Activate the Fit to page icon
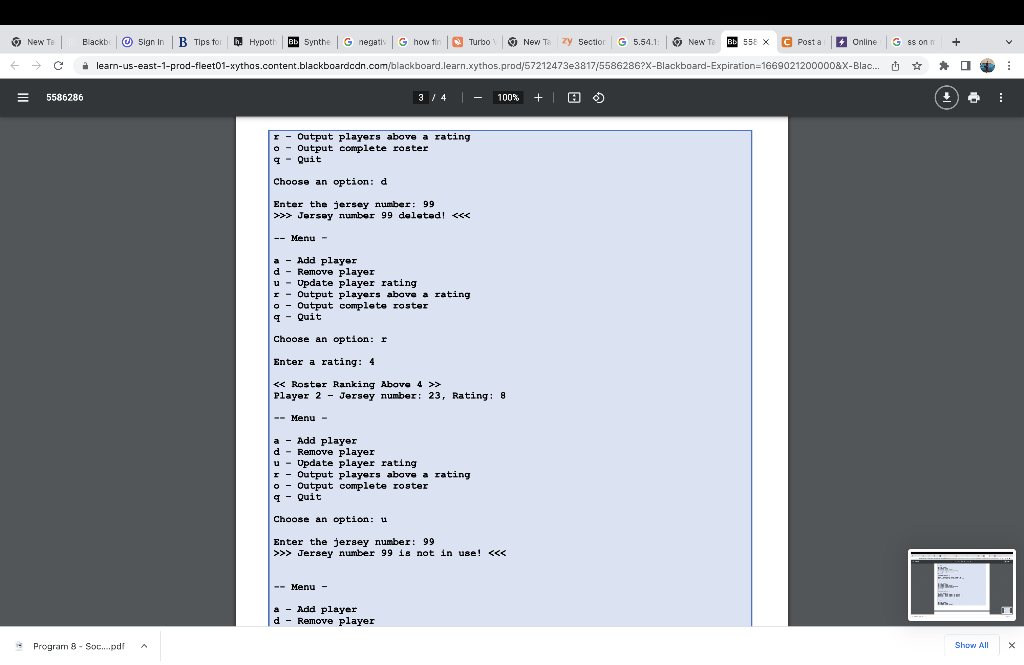 575,97
